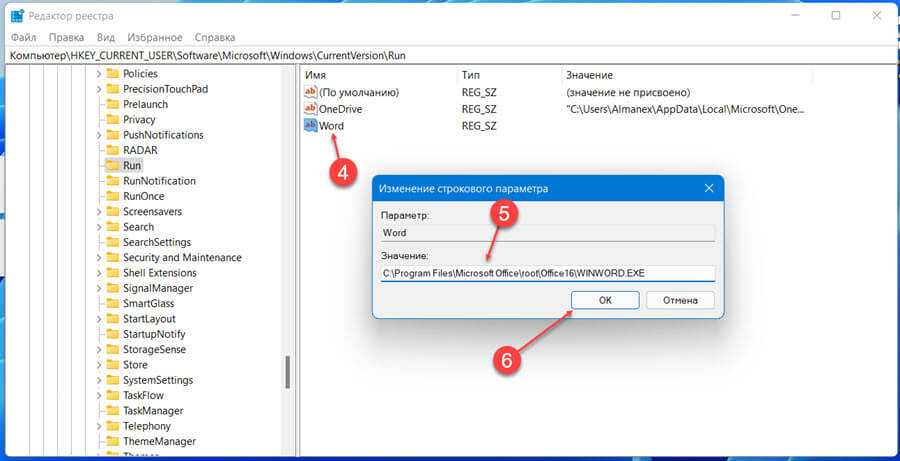Screen dimensions: 900x461
Task: Select the OneDrive value name
Action: point(340,109)
